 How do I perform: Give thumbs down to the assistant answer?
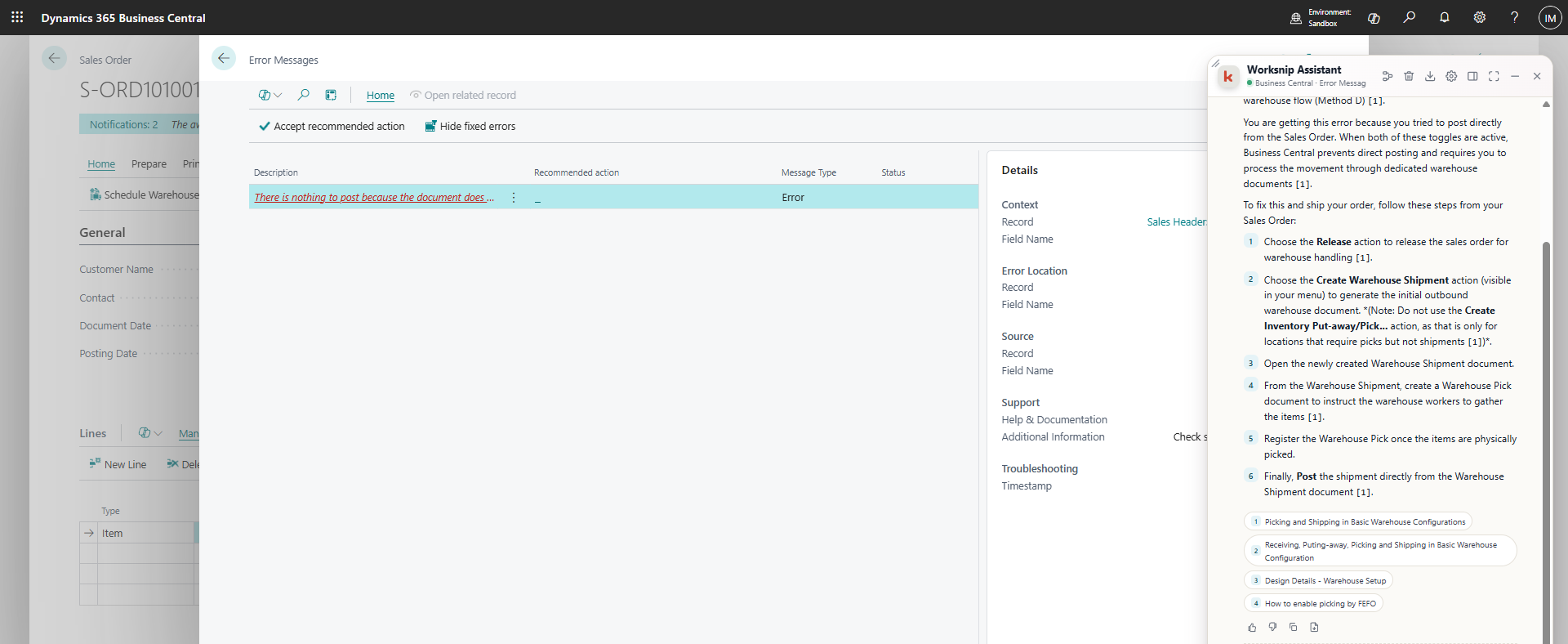(x=1272, y=628)
